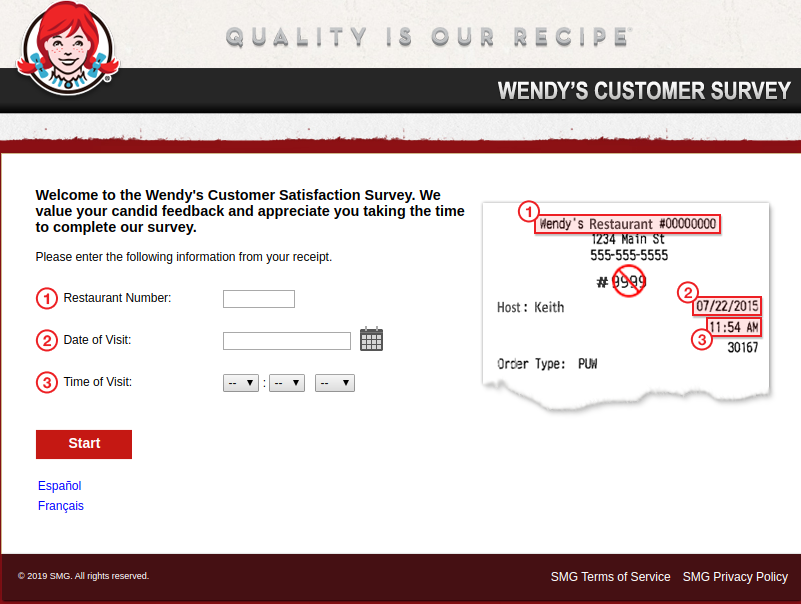Click 'Please enter the following information' instruction text
Image resolution: width=801 pixels, height=604 pixels.
click(x=184, y=257)
